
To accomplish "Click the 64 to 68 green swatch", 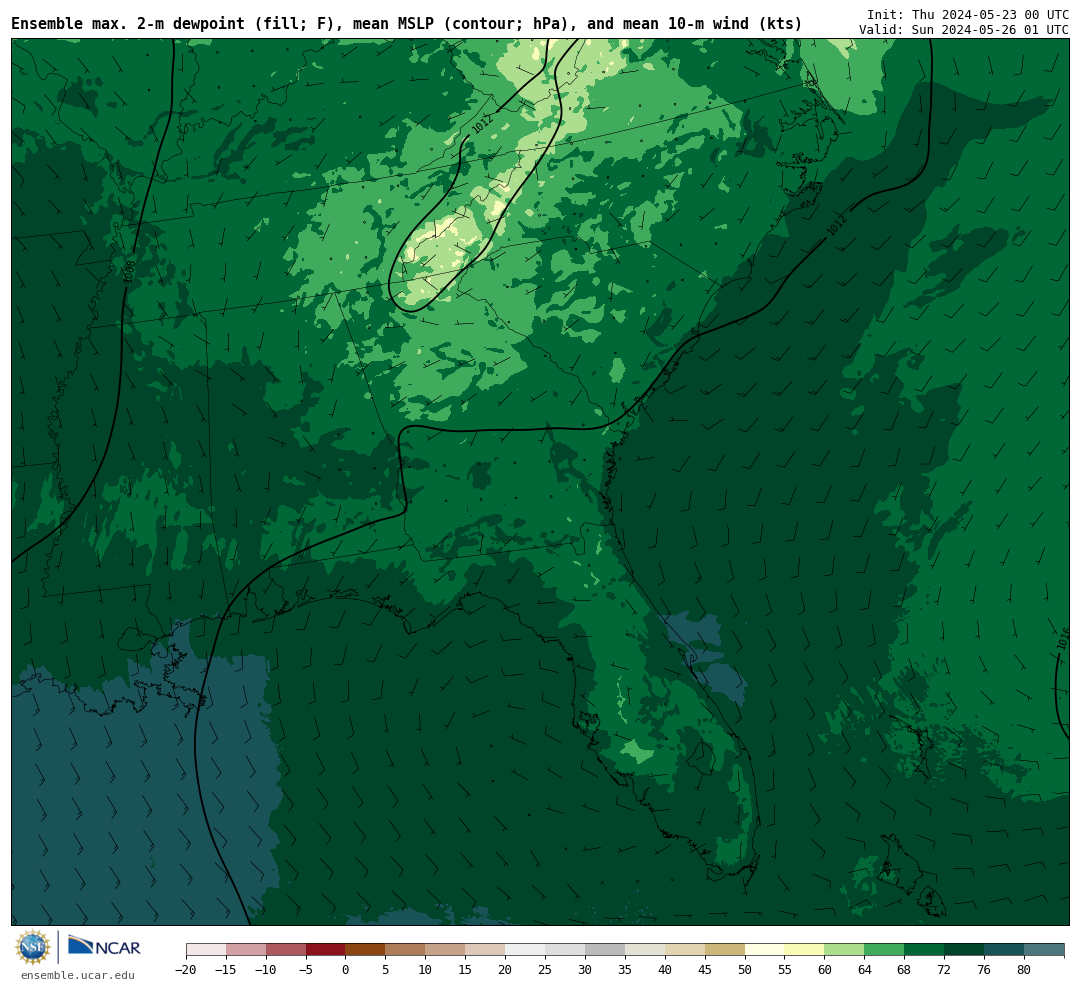I will click(885, 950).
